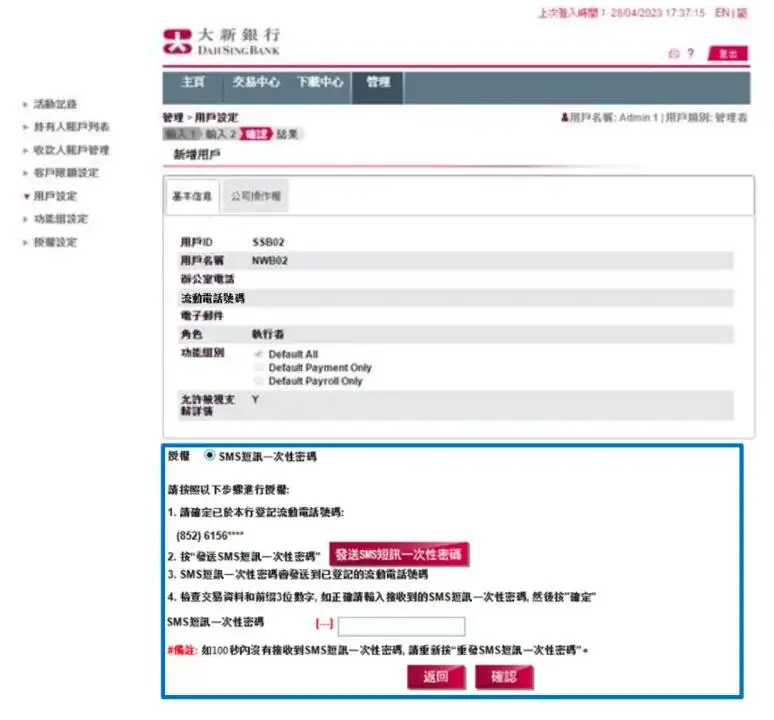The height and width of the screenshot is (720, 774).
Task: Click the 發送SMS短訊一次性密碼 button
Action: pos(399,554)
